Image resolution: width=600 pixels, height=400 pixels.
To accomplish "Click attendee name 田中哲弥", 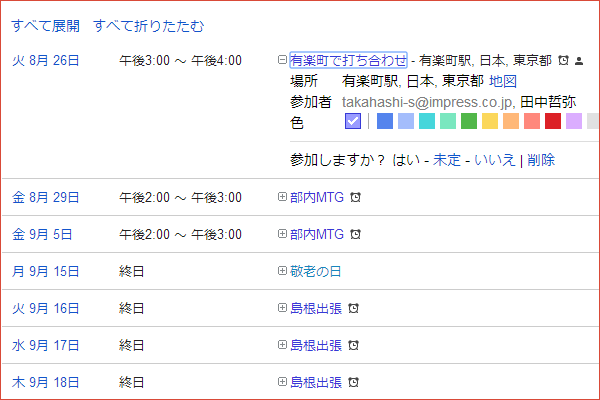I will point(548,102).
